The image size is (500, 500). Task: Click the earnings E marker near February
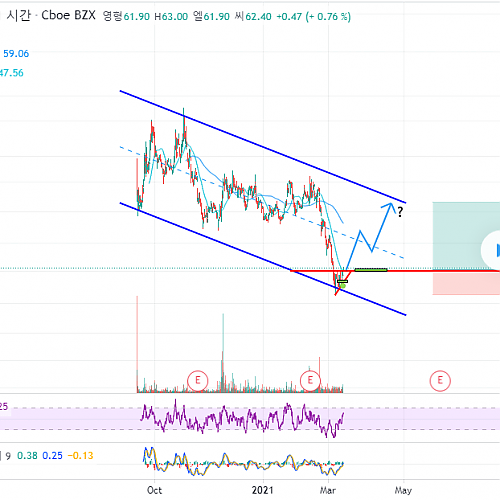tap(310, 380)
